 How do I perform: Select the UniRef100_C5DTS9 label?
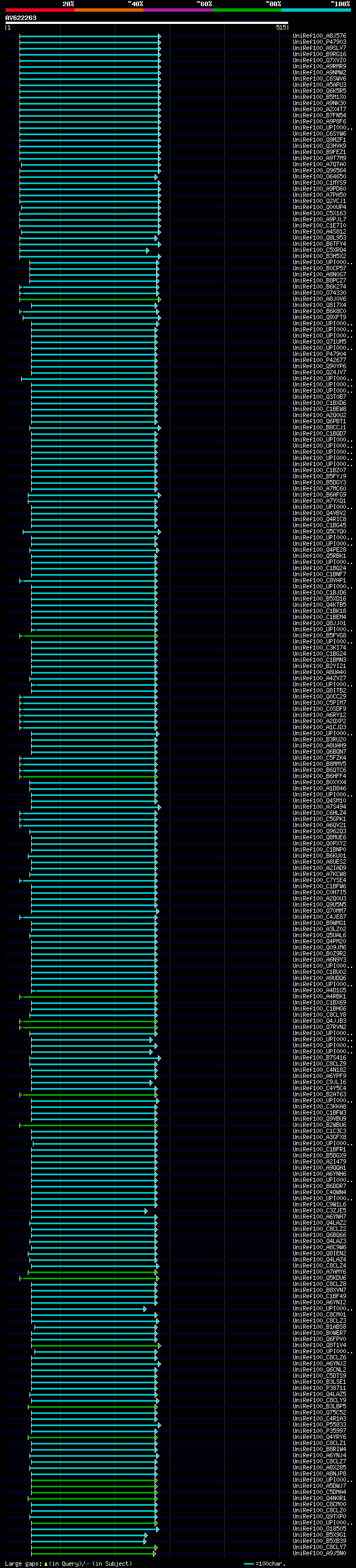pos(319,1376)
